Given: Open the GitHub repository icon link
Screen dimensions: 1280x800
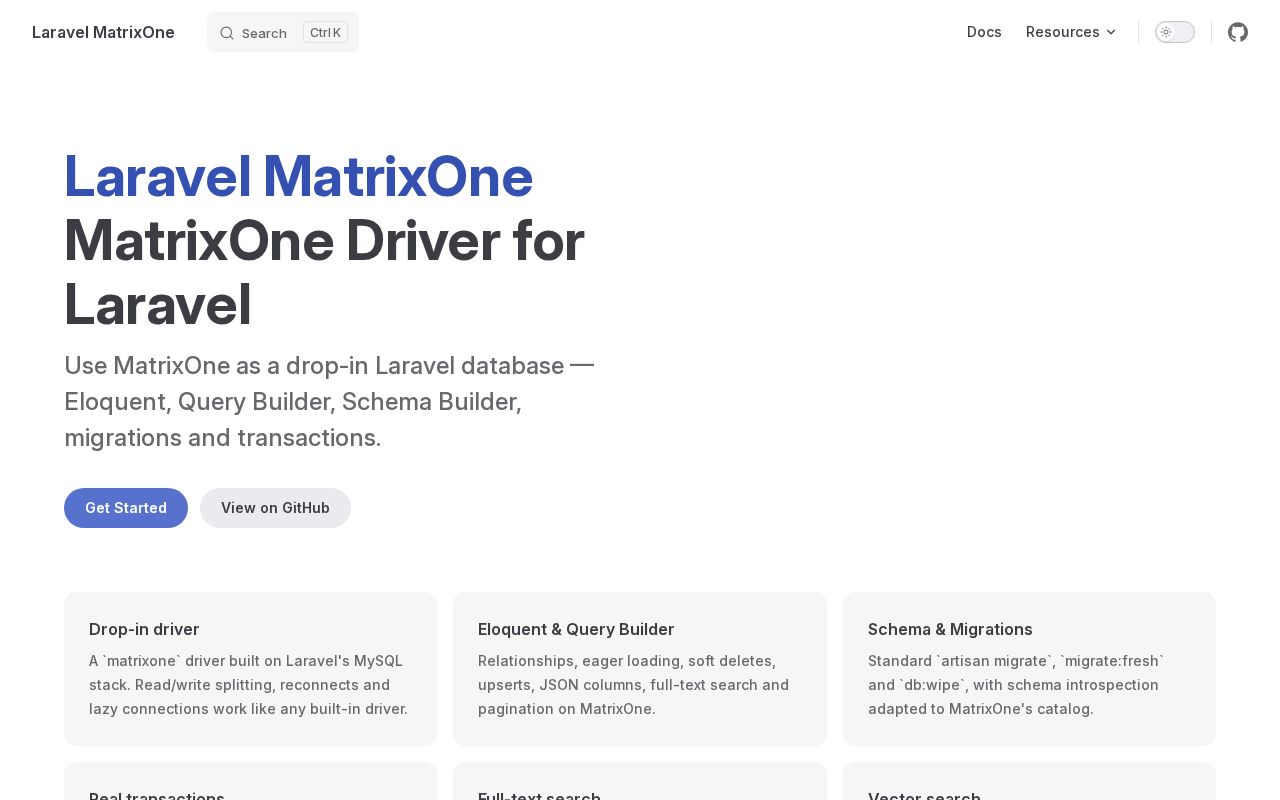Looking at the screenshot, I should (x=1238, y=32).
